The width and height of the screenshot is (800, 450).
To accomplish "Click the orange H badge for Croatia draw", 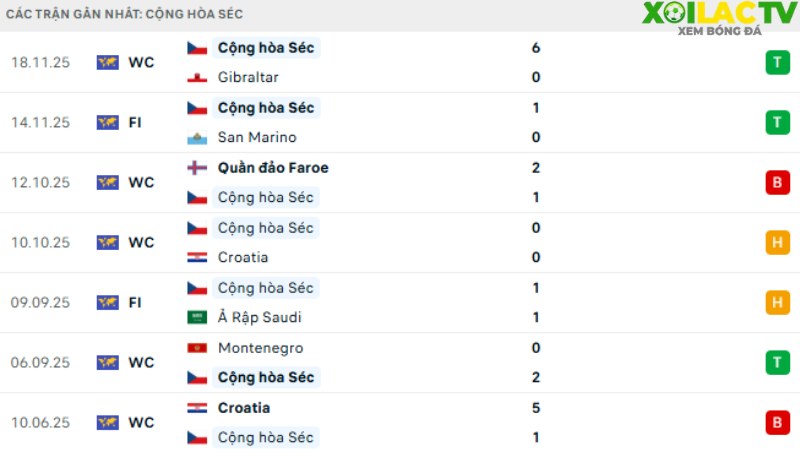I will point(777,242).
